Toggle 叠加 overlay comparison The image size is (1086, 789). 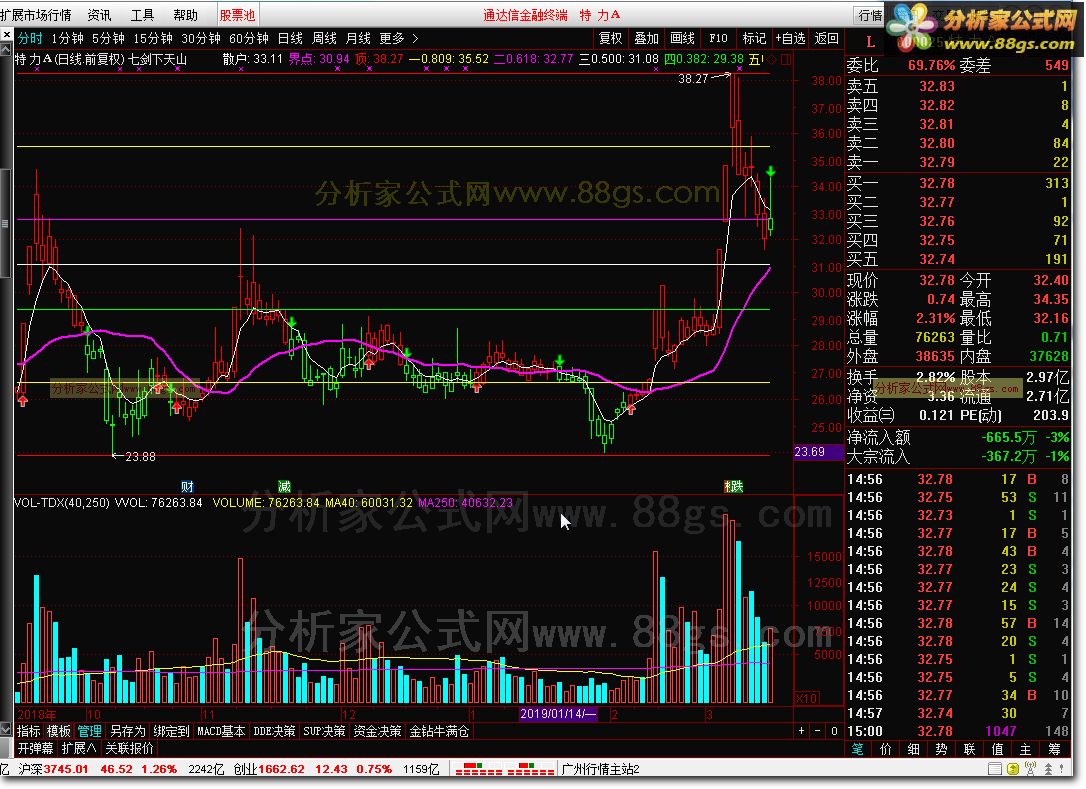(646, 38)
